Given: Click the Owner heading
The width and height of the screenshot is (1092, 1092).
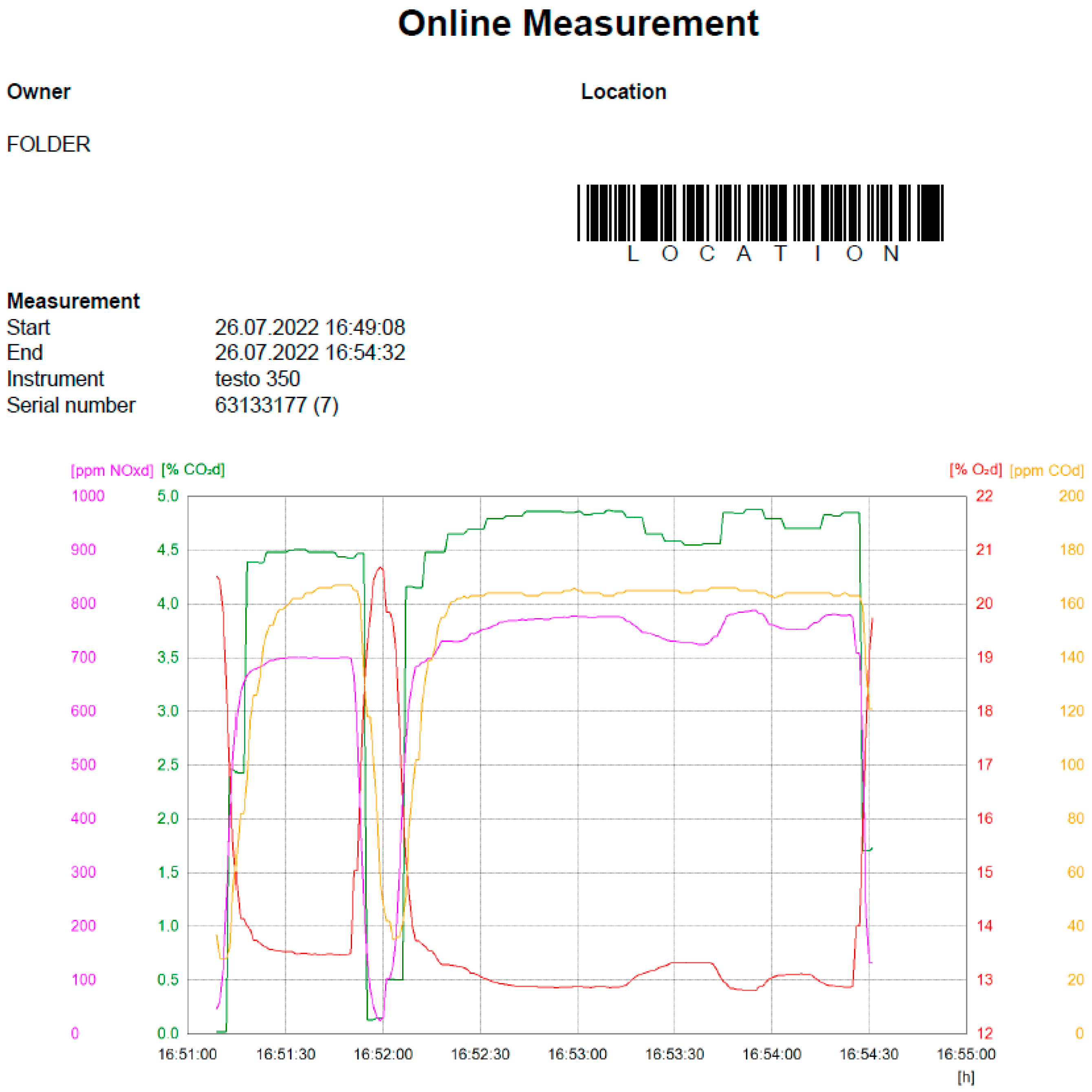Looking at the screenshot, I should pos(38,92).
